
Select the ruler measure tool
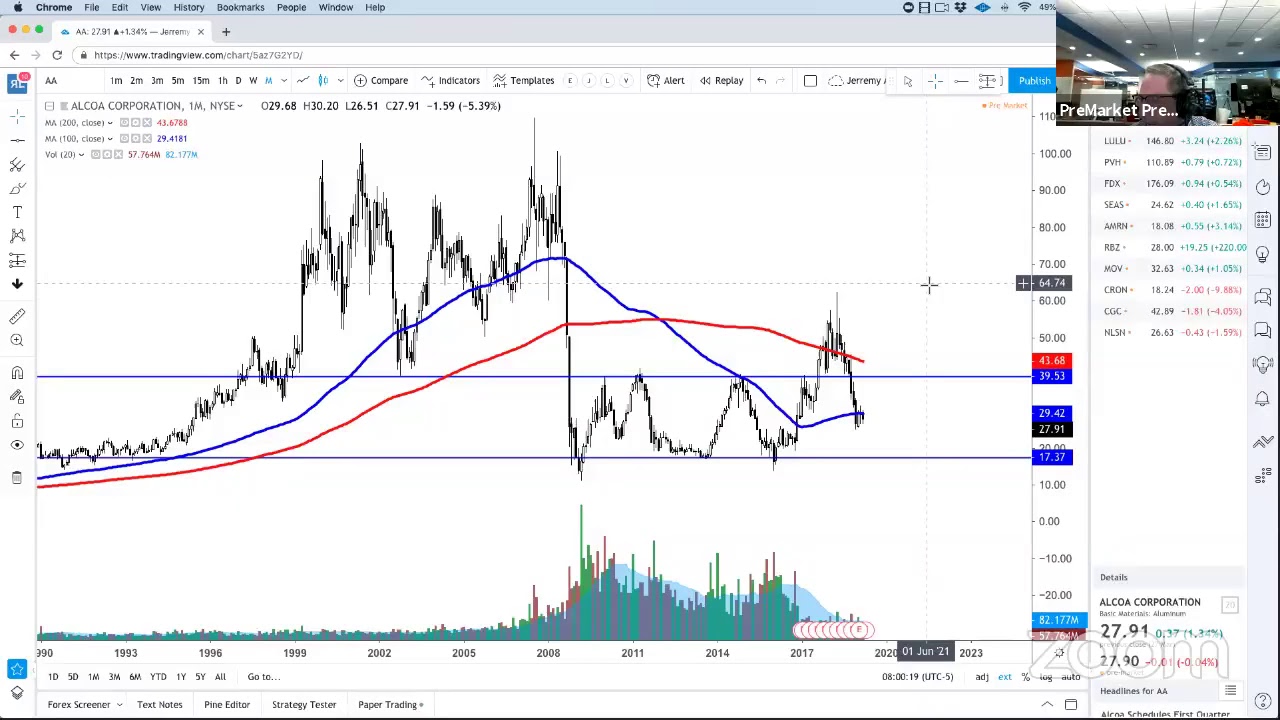tap(17, 316)
